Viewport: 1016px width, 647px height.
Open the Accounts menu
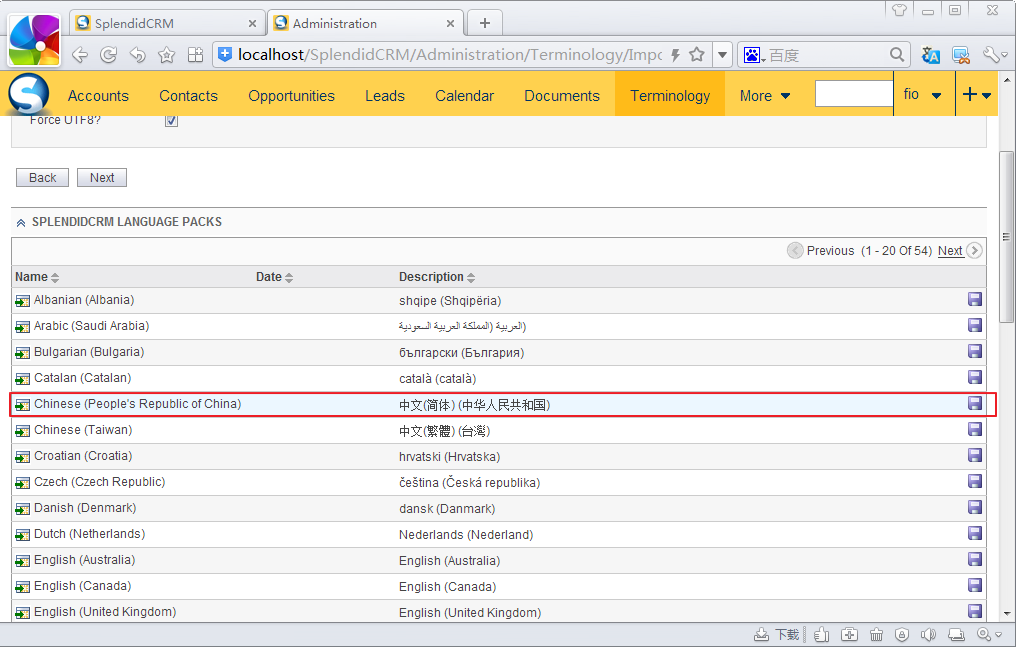[x=98, y=96]
